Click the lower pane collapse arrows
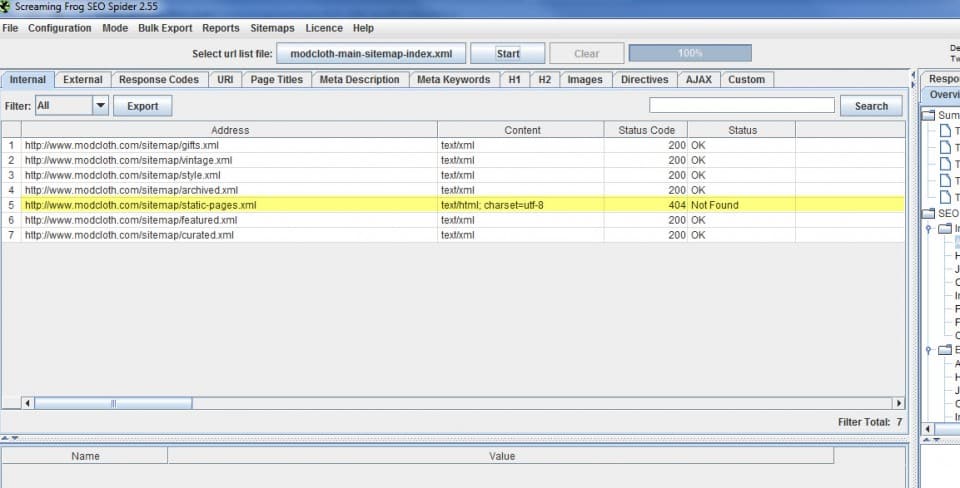This screenshot has width=960, height=488. [10, 438]
